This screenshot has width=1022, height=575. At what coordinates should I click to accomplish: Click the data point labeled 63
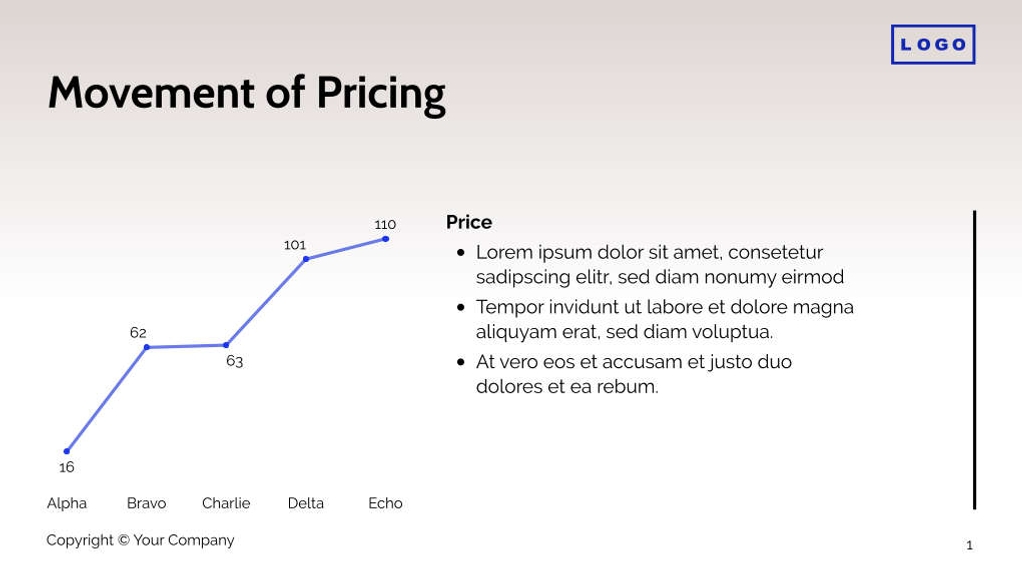(226, 345)
